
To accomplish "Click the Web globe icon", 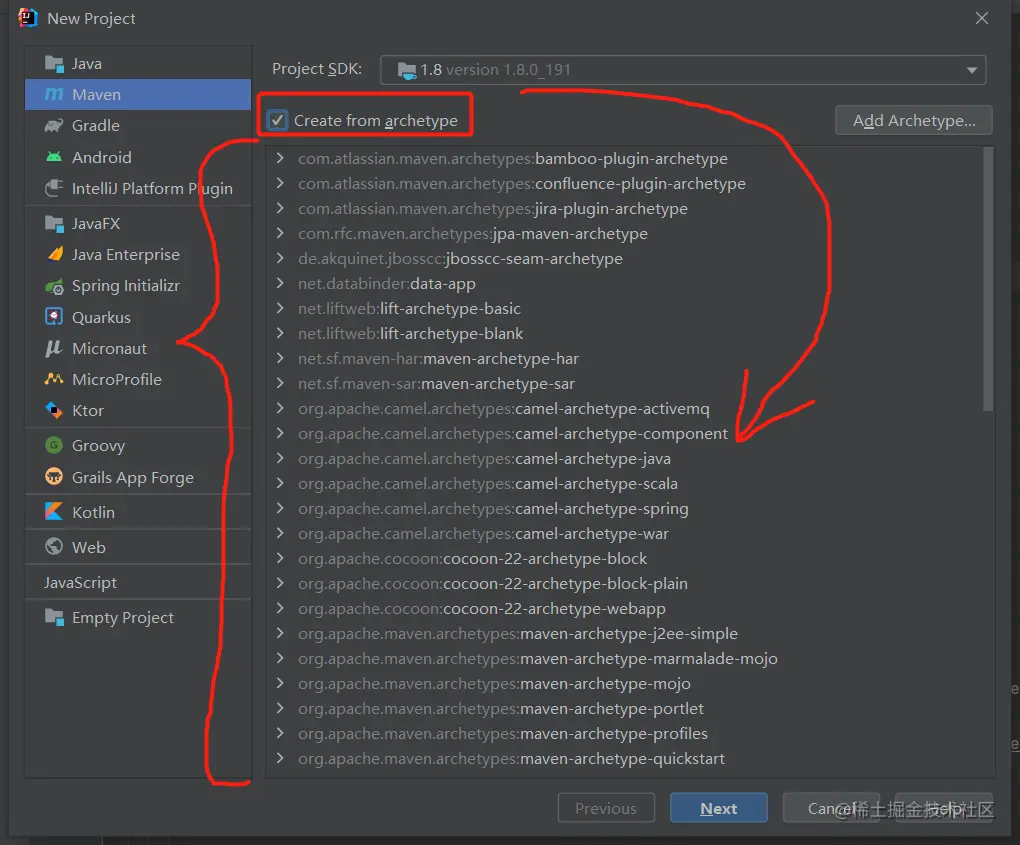I will pos(54,546).
